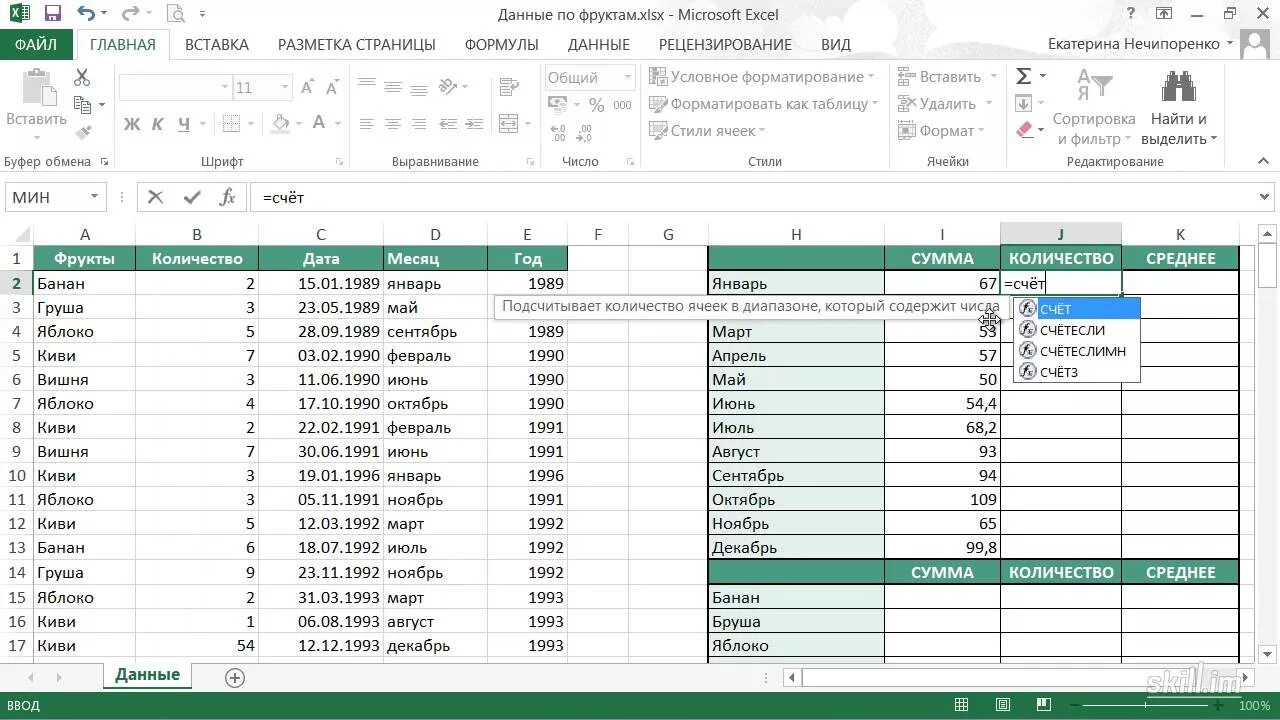This screenshot has width=1280, height=720.
Task: Click the AutoSum sigma icon
Action: click(1024, 77)
